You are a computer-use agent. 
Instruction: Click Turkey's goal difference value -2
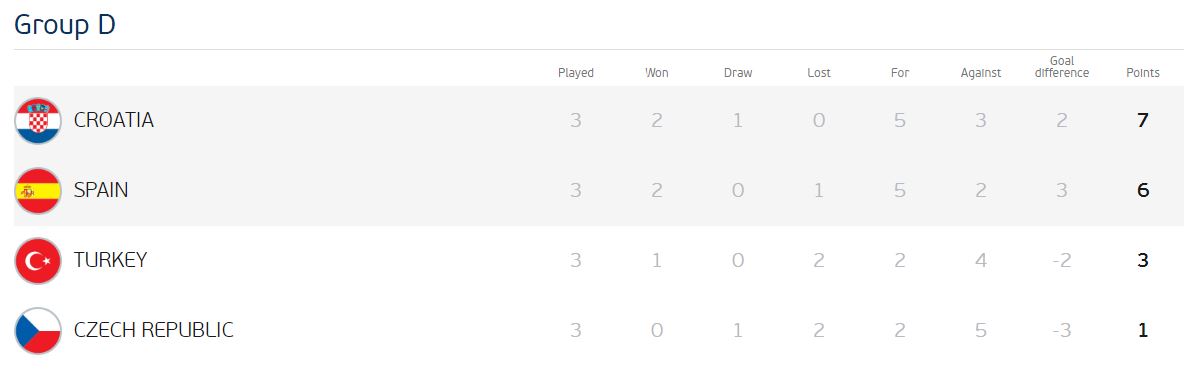(x=1062, y=261)
